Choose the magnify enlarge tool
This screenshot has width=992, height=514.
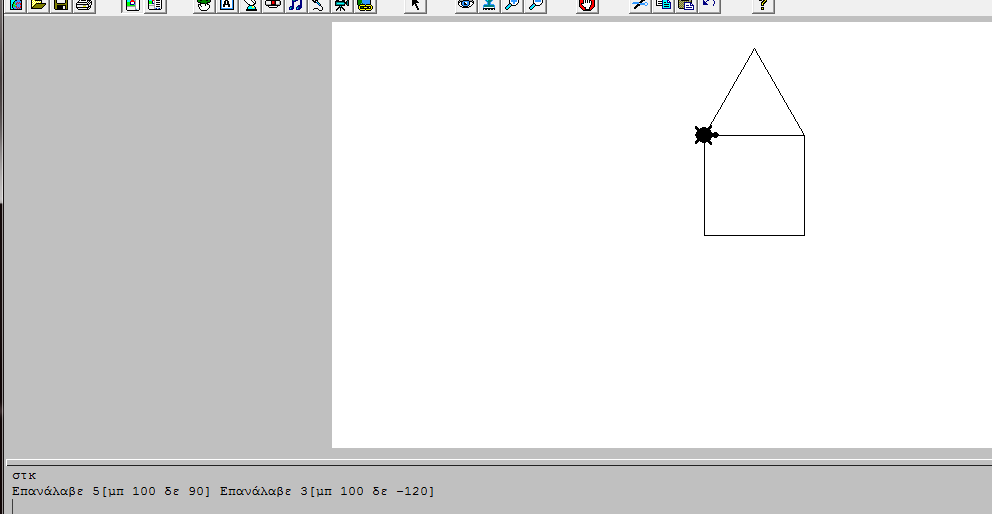point(512,4)
